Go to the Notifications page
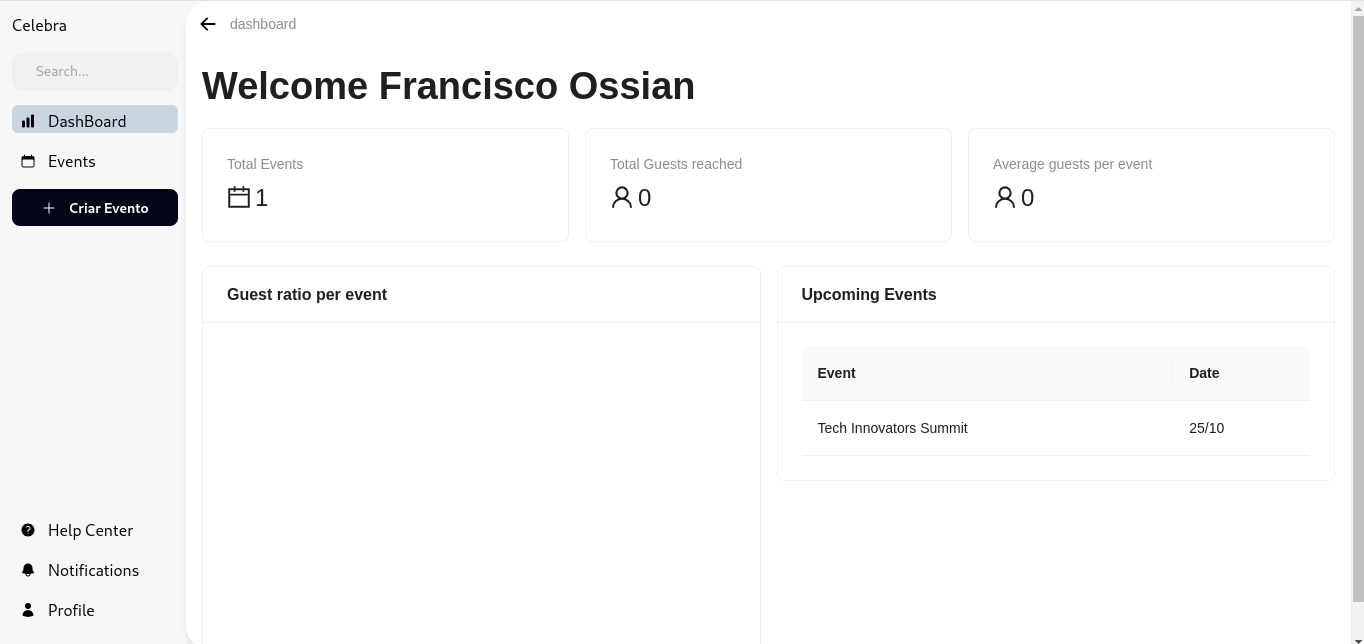The width and height of the screenshot is (1364, 644). (95, 570)
